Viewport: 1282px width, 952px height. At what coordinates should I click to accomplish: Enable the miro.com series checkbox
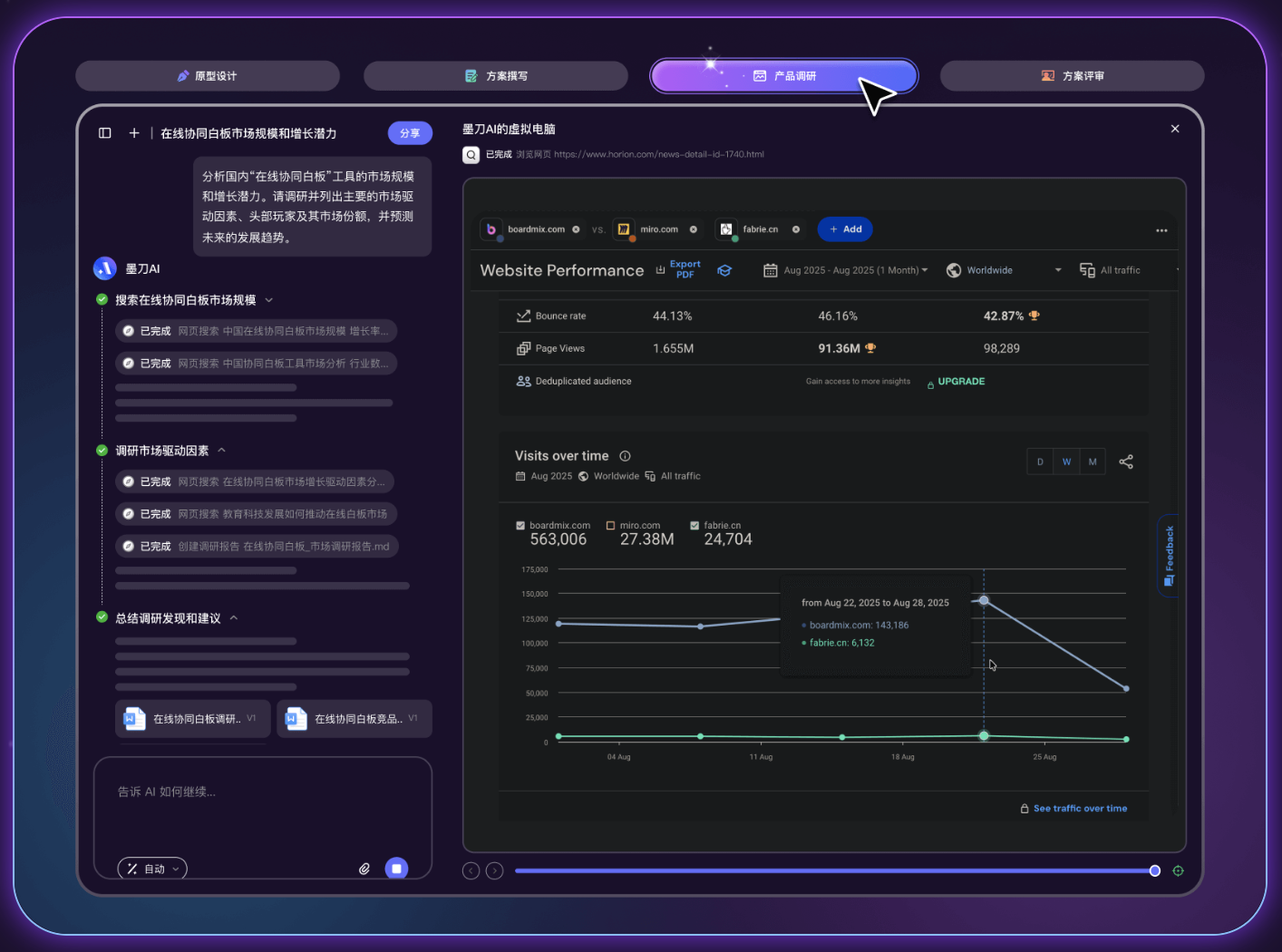coord(611,526)
